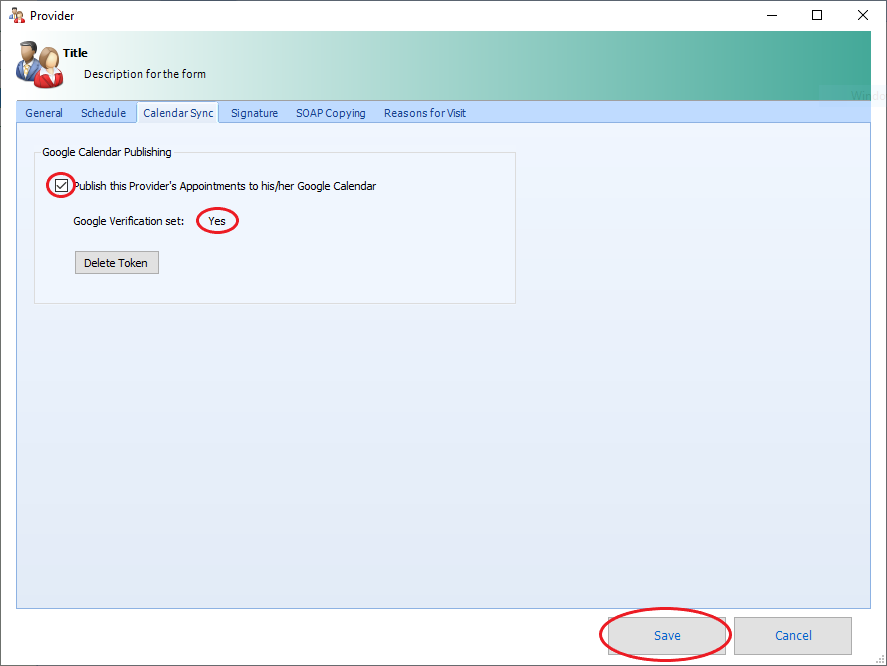Click the bold 'Title' header text

[x=75, y=53]
